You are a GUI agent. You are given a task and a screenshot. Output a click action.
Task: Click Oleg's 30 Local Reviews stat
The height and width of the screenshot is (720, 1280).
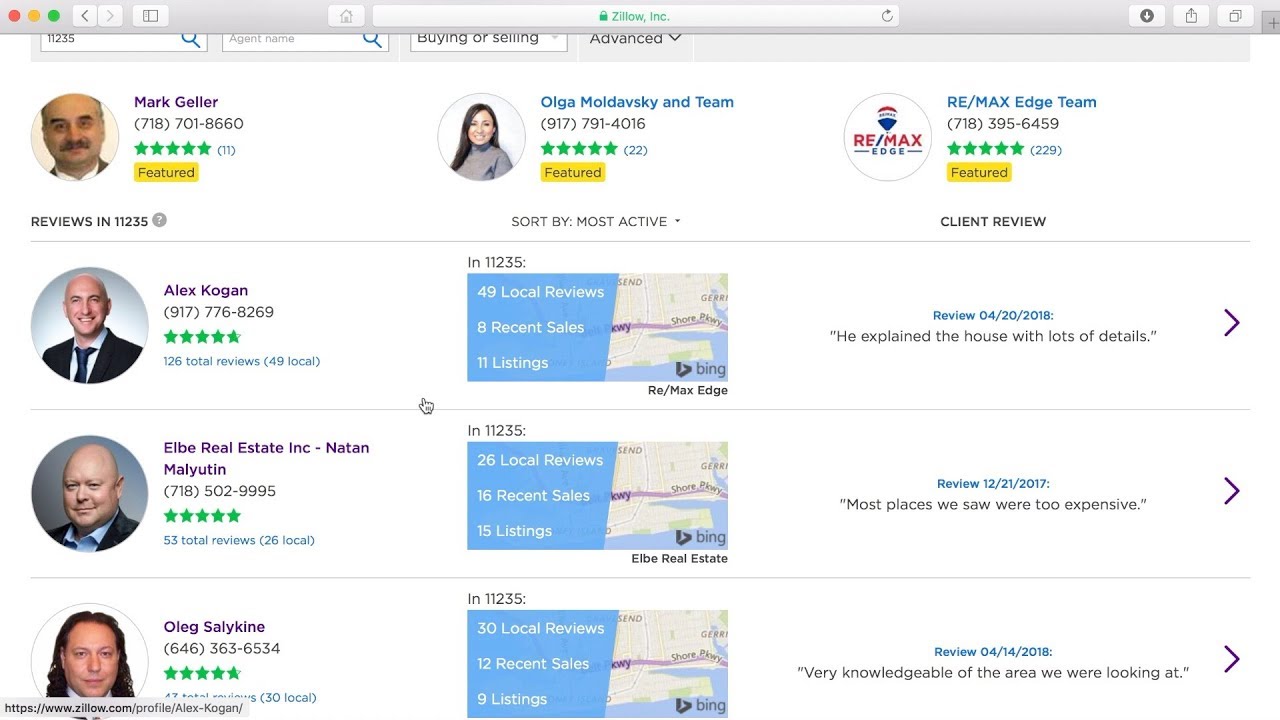coord(541,628)
